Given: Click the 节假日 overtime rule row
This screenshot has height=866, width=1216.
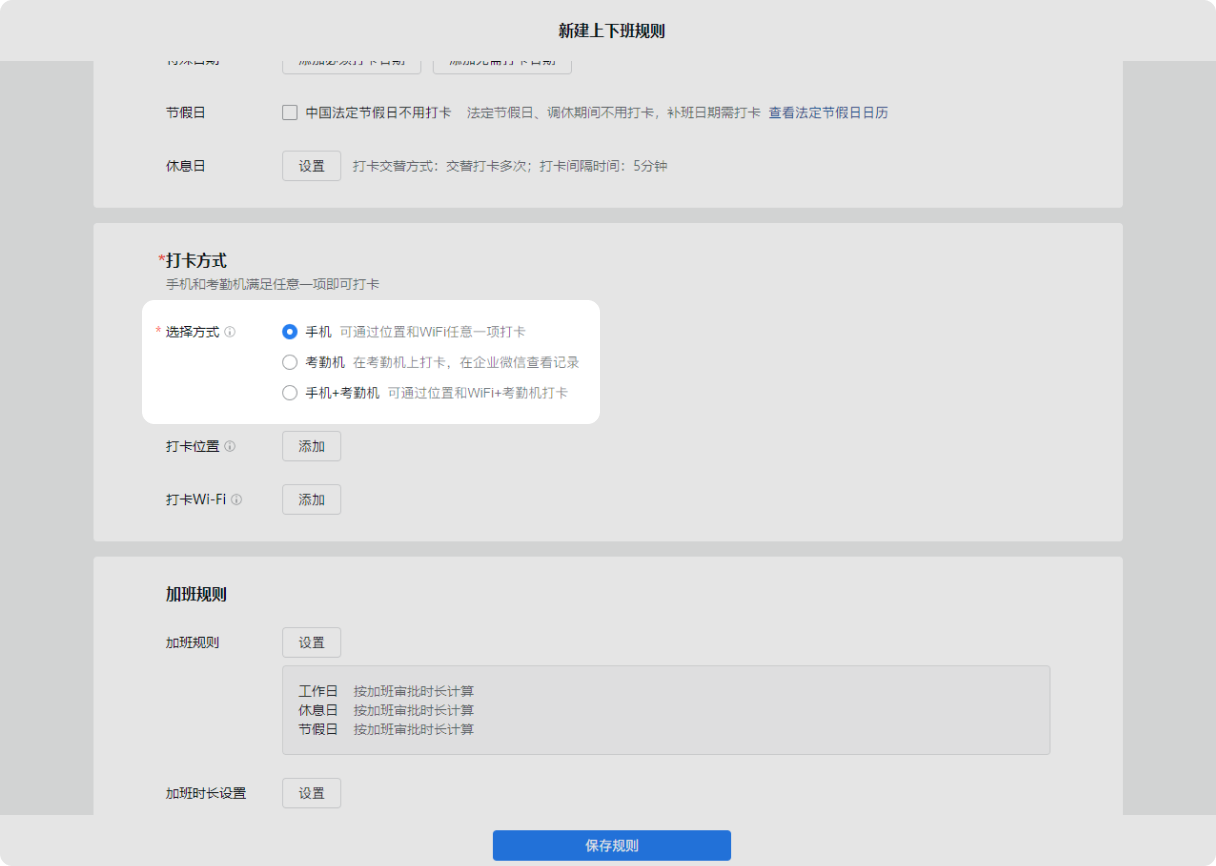Looking at the screenshot, I should click(386, 730).
